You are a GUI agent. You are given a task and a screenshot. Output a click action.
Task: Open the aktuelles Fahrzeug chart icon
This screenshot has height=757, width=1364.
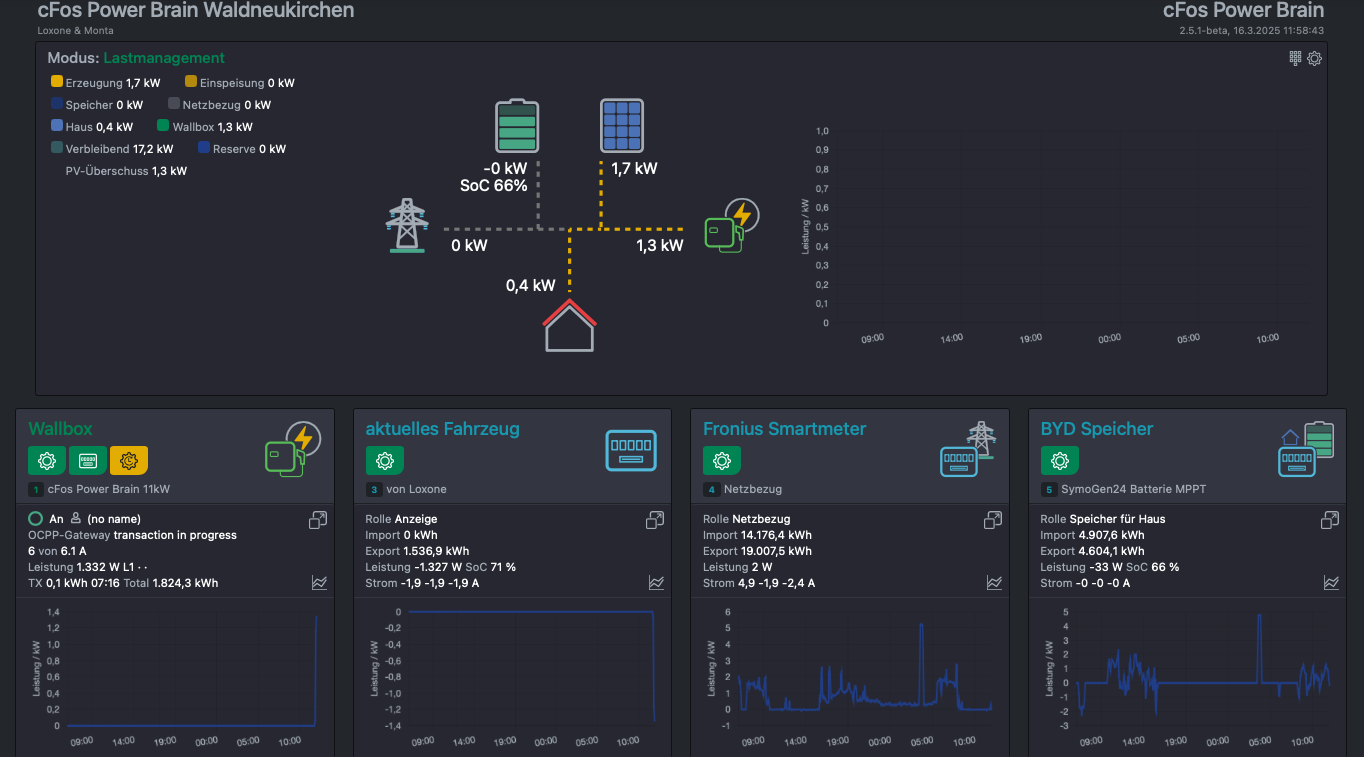point(657,582)
